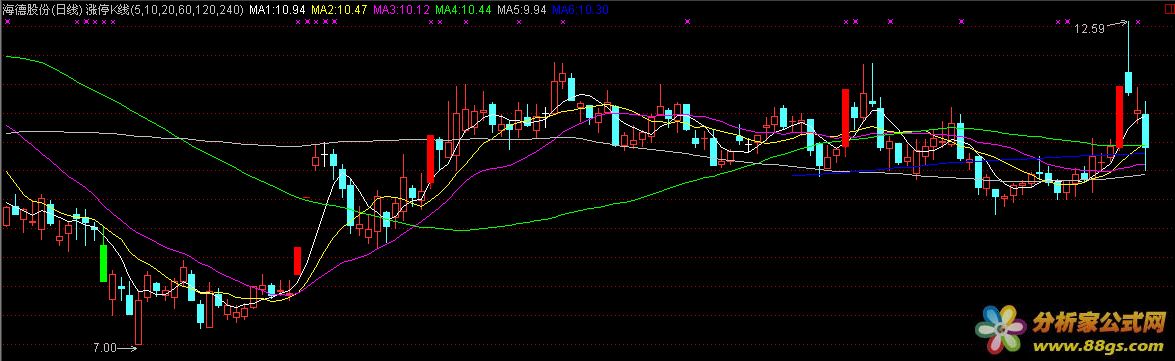Select the white MA1:10.94 label

coord(277,10)
